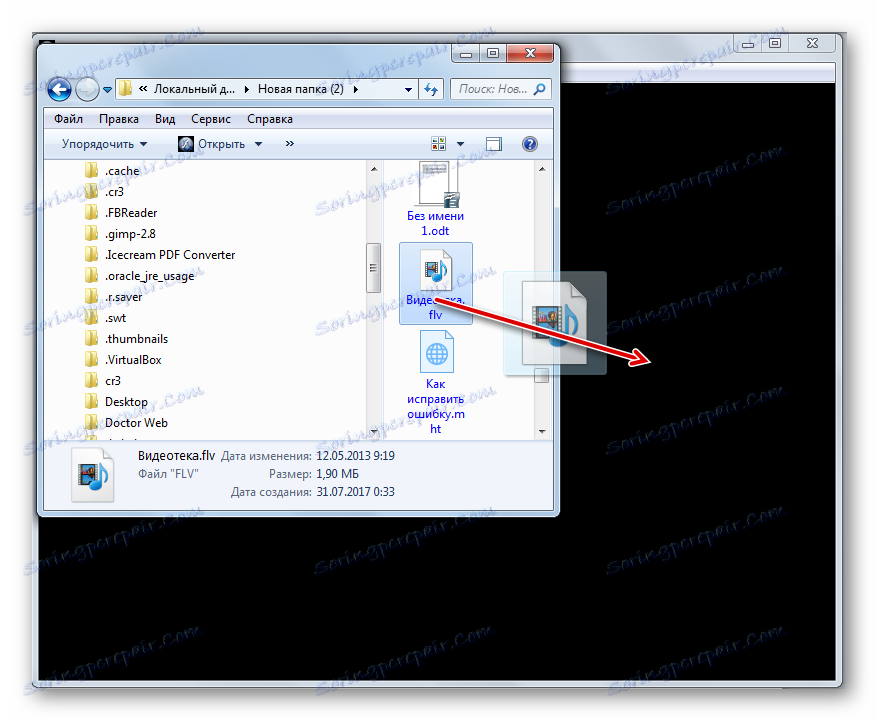The height and width of the screenshot is (721, 879).
Task: Select the .oracle_jre_usage folder
Action: coord(149,276)
